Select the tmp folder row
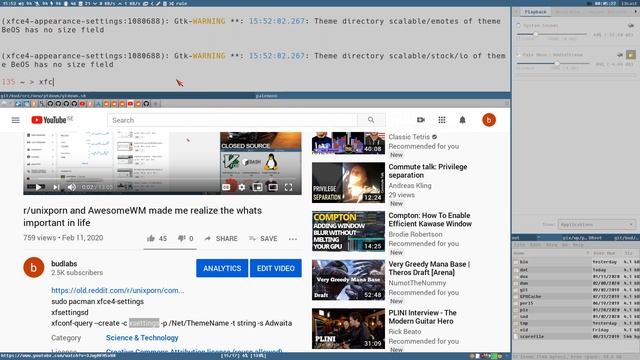 tap(576, 323)
